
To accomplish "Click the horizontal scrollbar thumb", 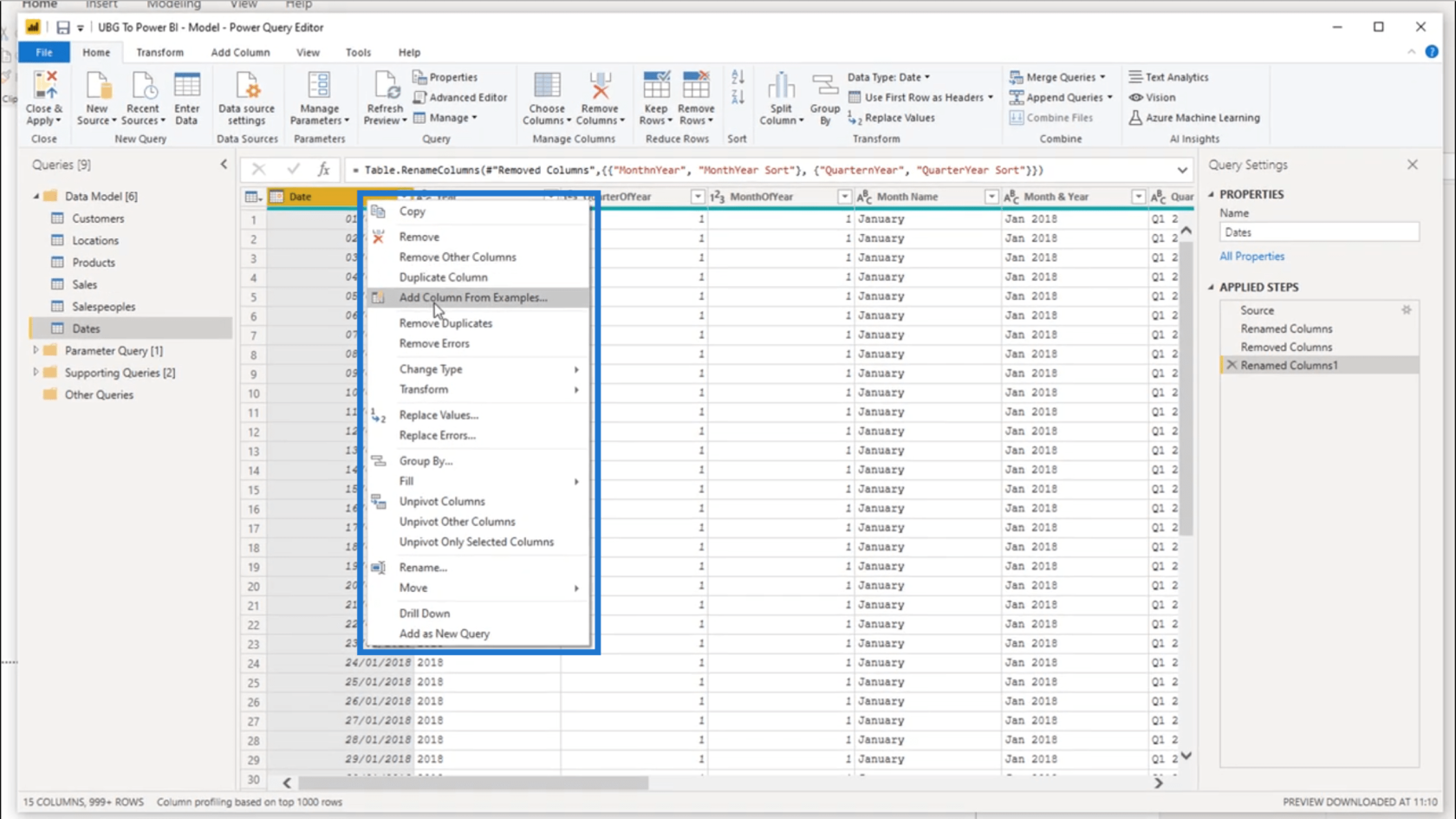I will (x=474, y=783).
